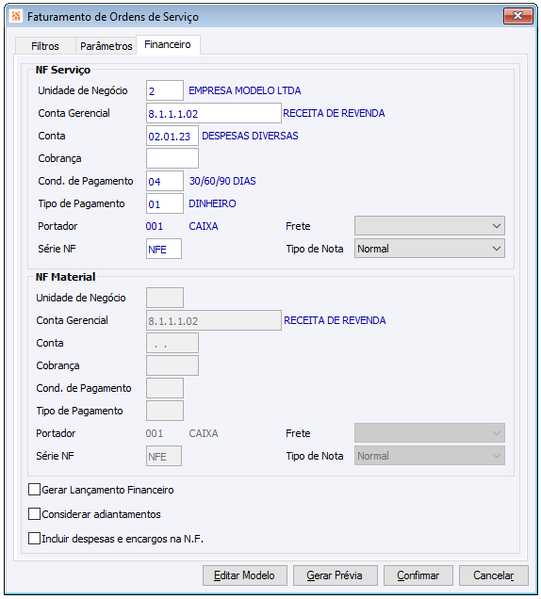
Task: Expand the NF Serviço Tipo de Nota dropdown
Action: pyautogui.click(x=429, y=248)
